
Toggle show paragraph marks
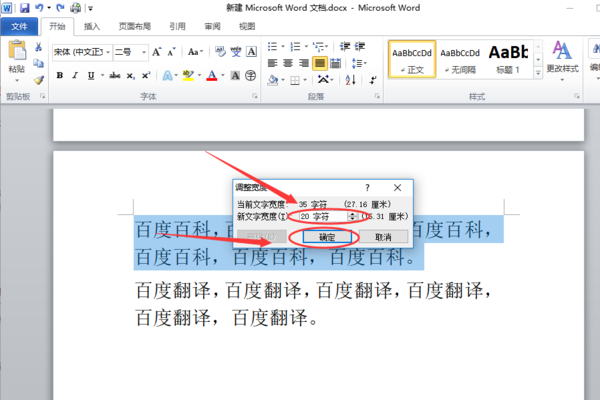[x=373, y=80]
